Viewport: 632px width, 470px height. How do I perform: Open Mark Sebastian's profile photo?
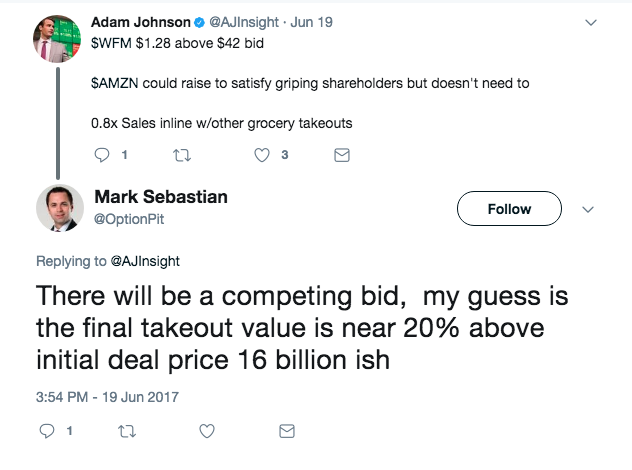(60, 208)
